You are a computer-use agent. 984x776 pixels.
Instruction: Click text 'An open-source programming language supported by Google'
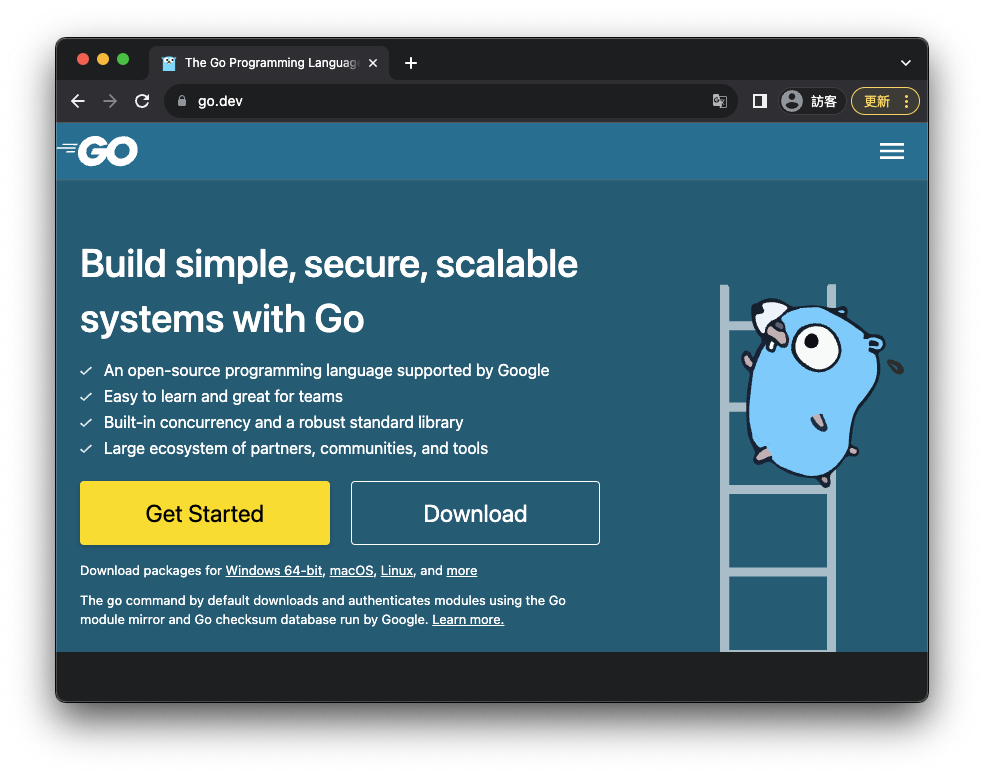326,371
